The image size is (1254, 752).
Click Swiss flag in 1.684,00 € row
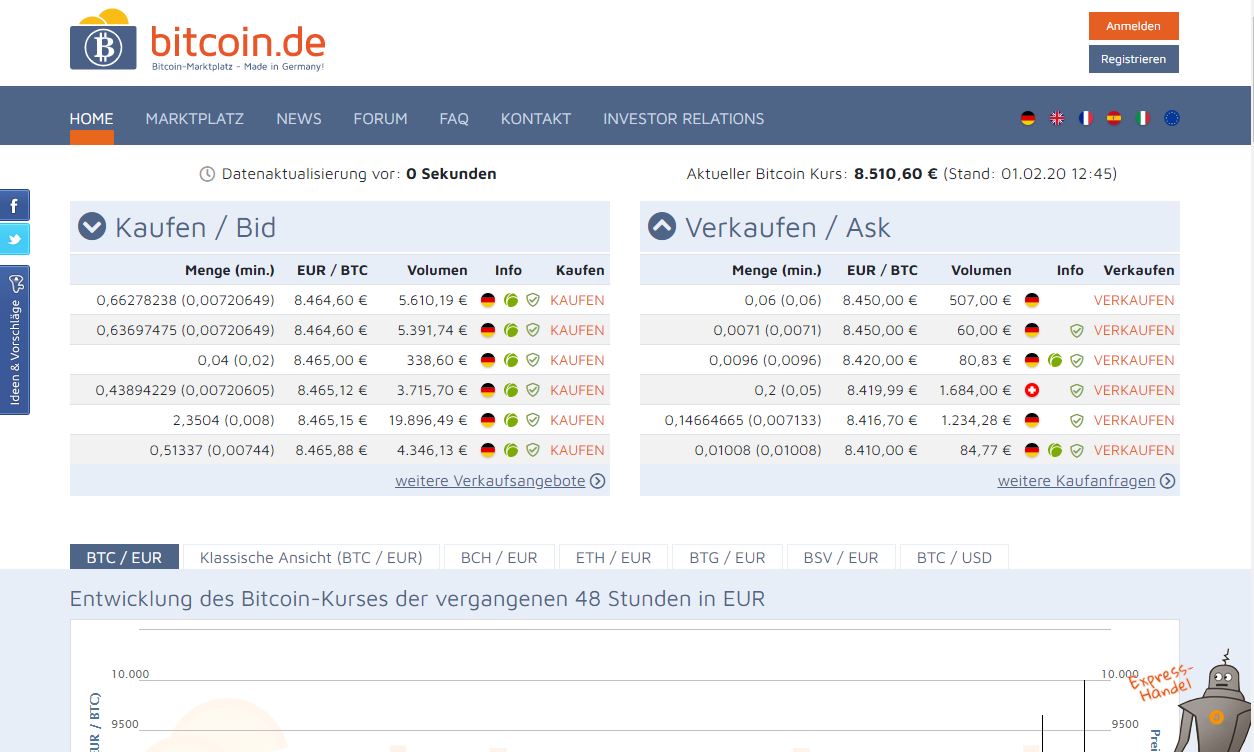pos(1032,390)
